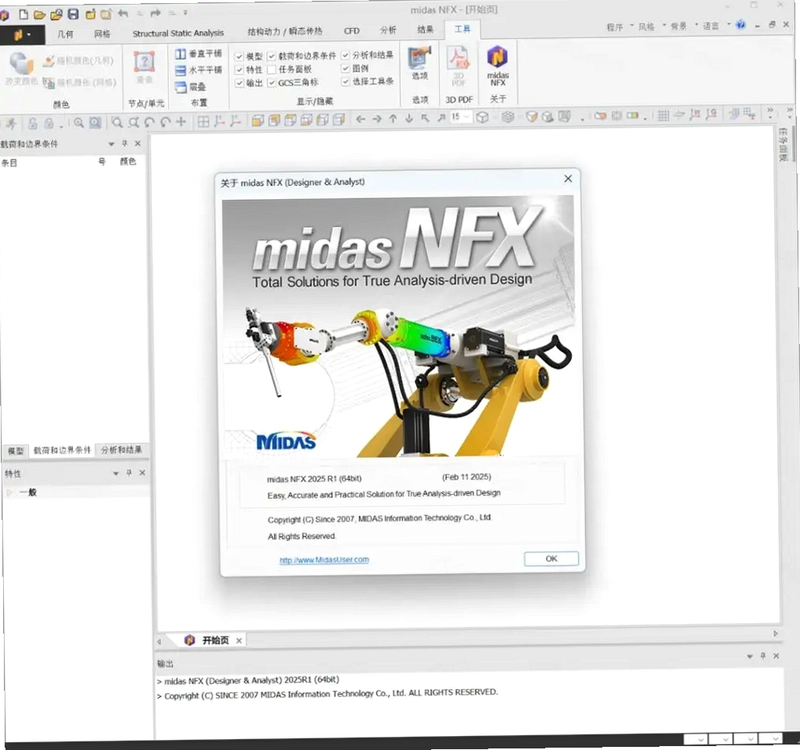Screen dimensions: 800x750
Task: Close the 开始页 document tab
Action: tap(239, 640)
